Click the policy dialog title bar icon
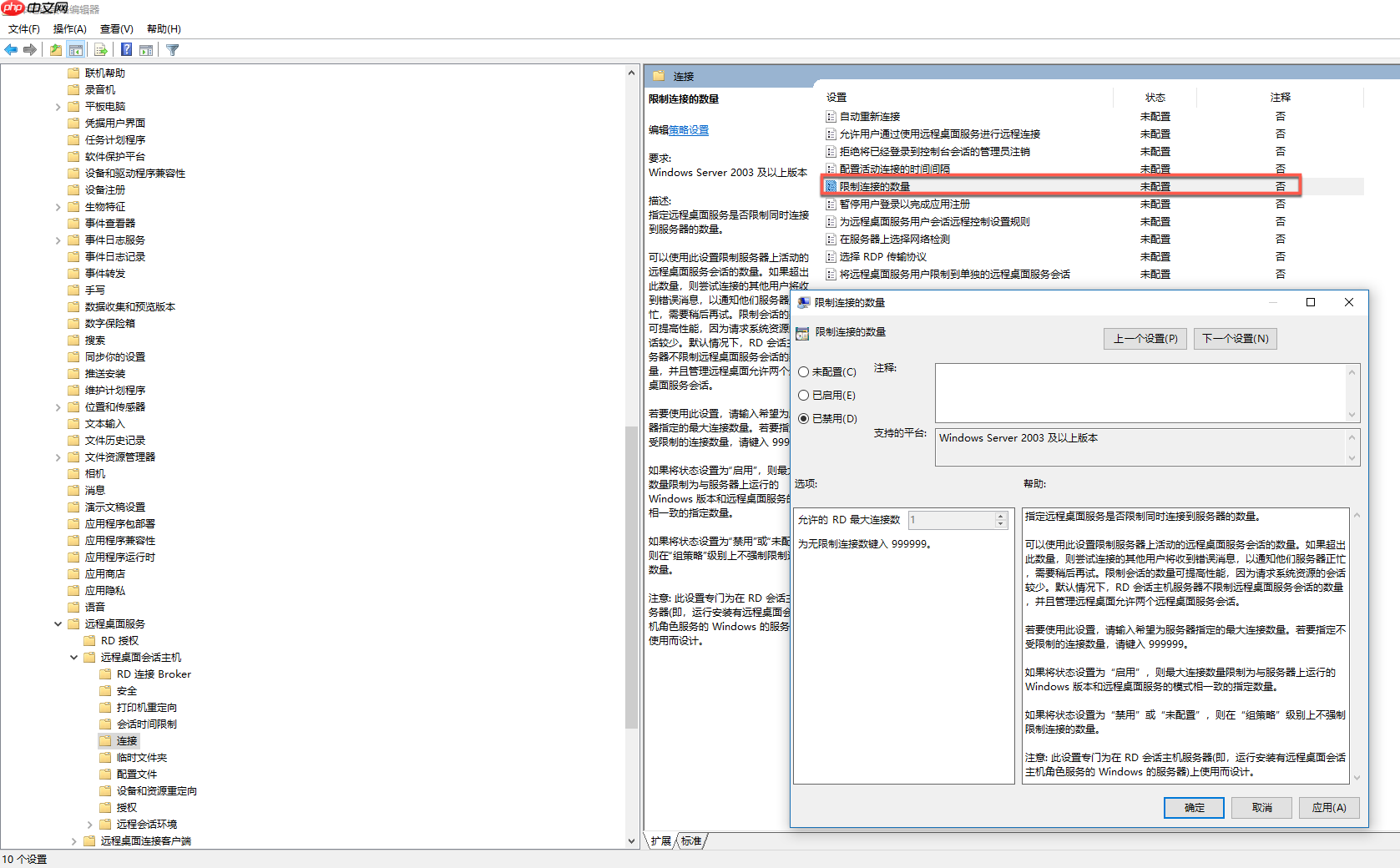The width and height of the screenshot is (1400, 868). [x=804, y=302]
